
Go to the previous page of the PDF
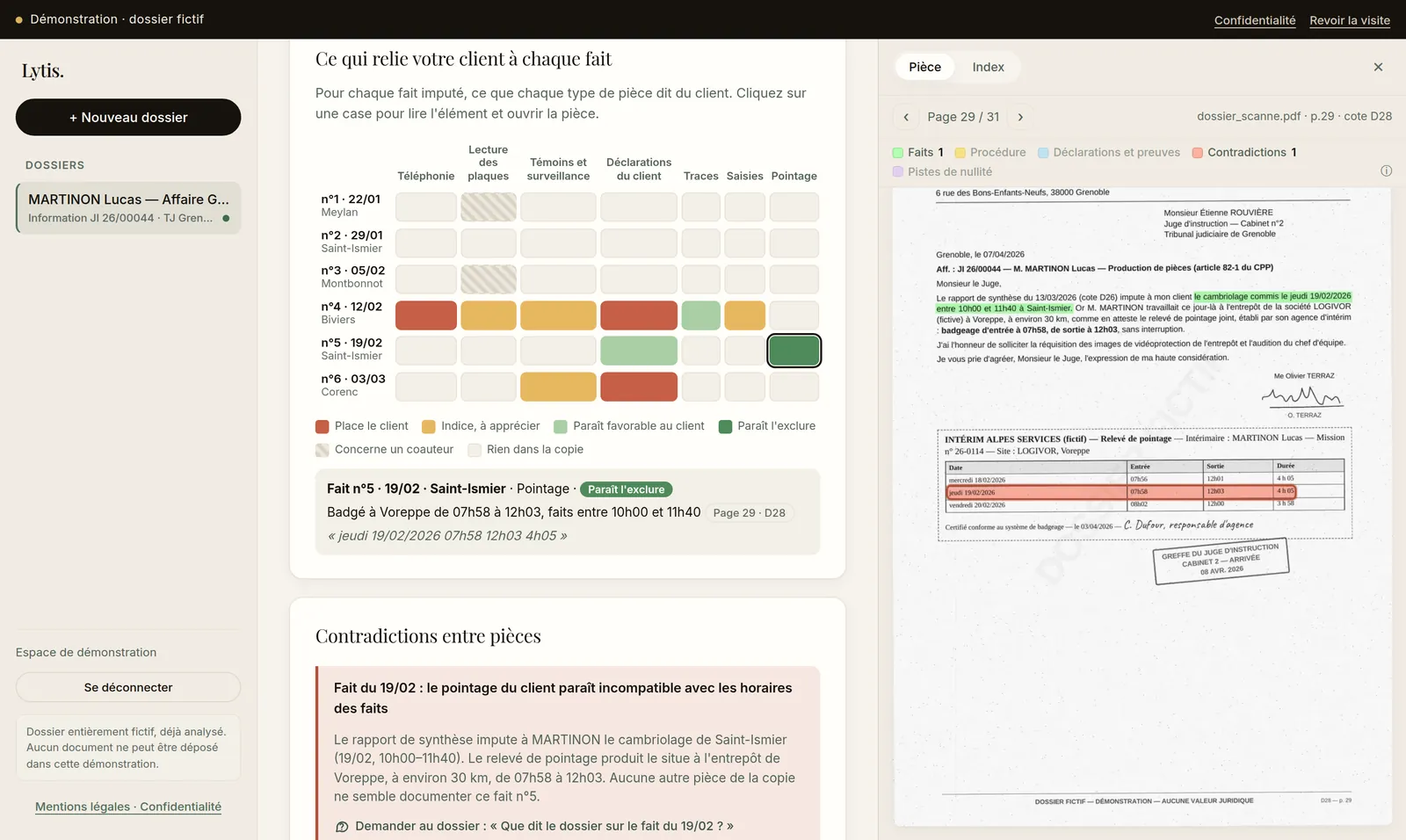(906, 117)
